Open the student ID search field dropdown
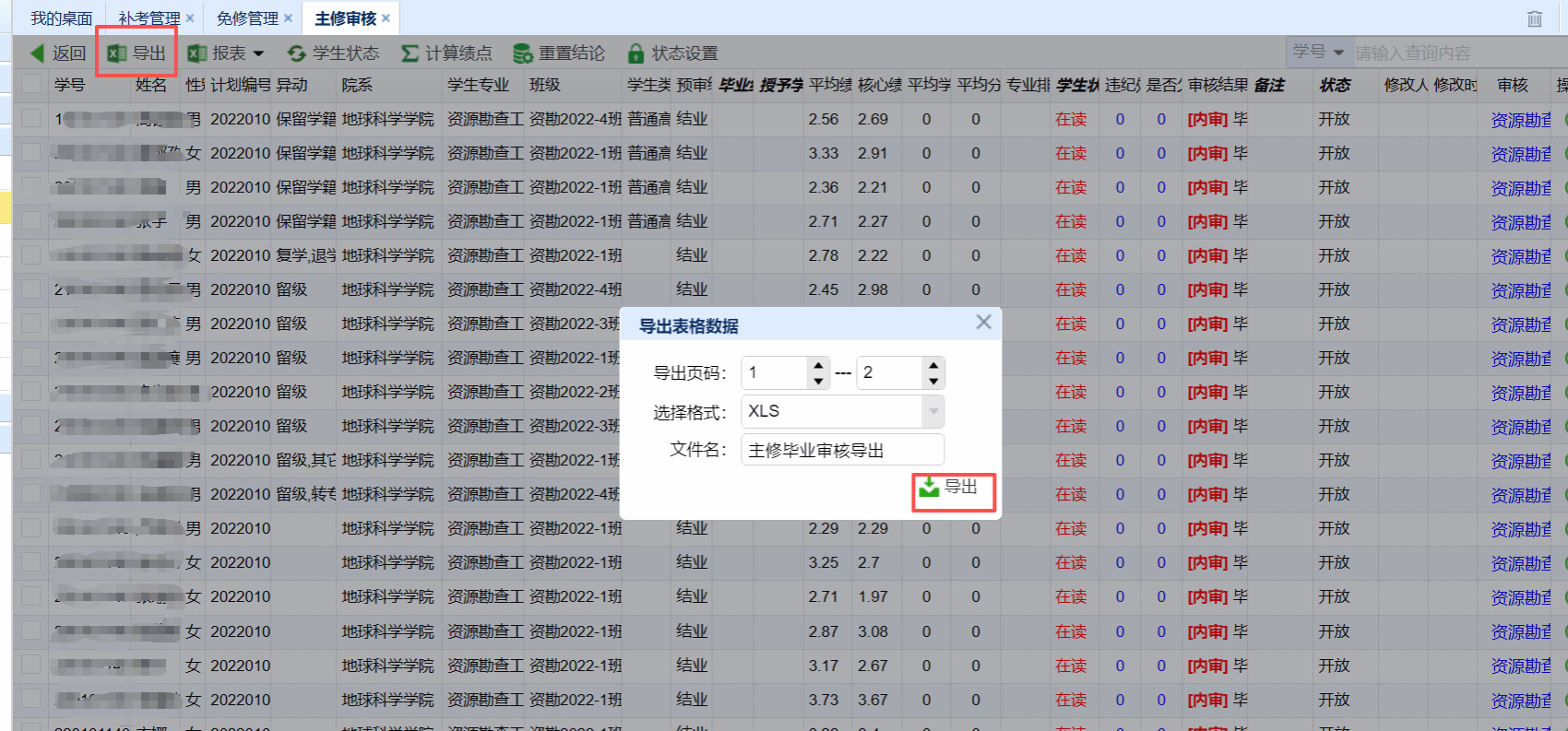 point(1338,52)
